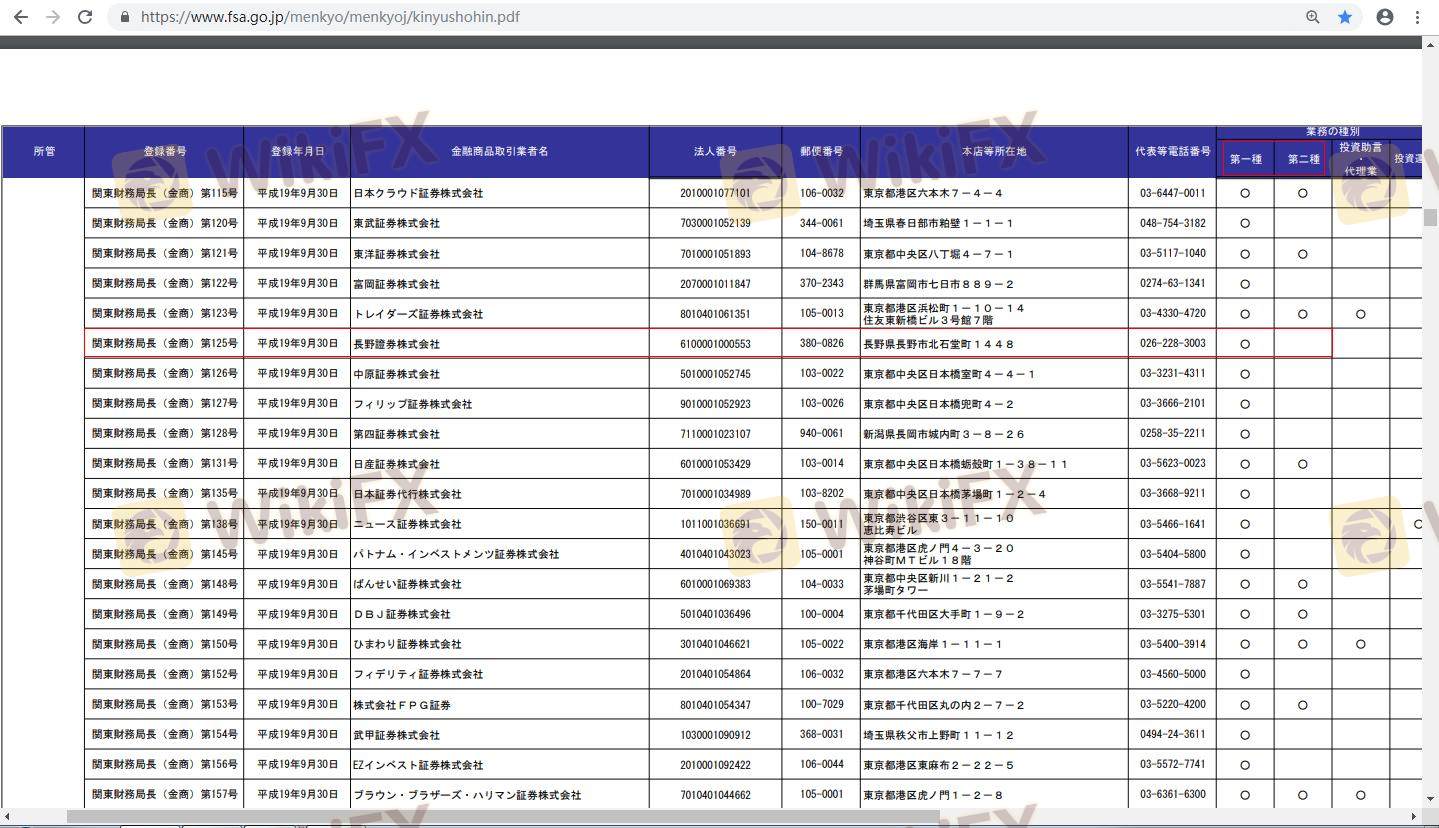This screenshot has height=828, width=1439.
Task: Click the browser forward arrow
Action: click(53, 17)
